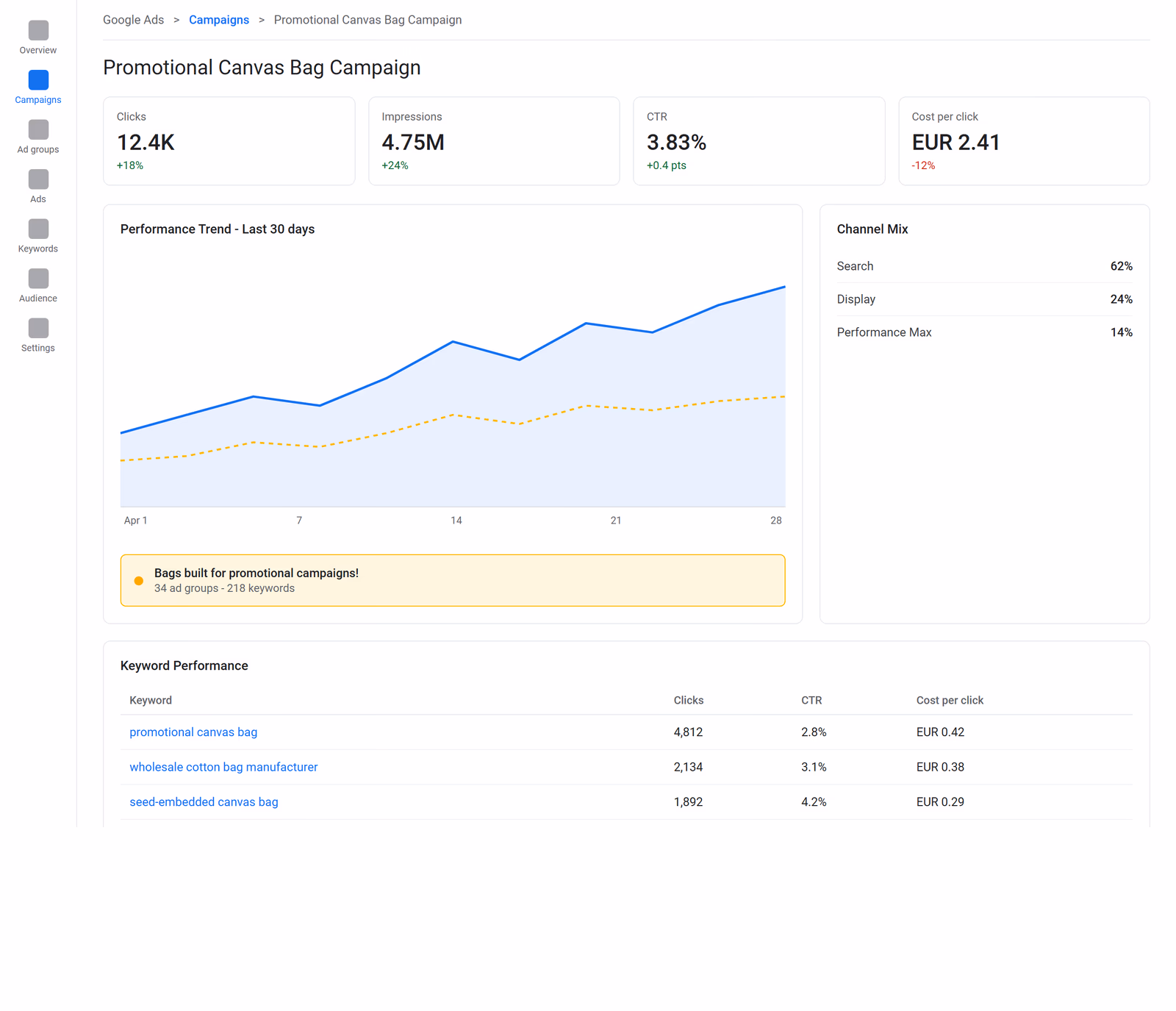
Task: Click the orange dot in promotional banner
Action: pos(139,581)
